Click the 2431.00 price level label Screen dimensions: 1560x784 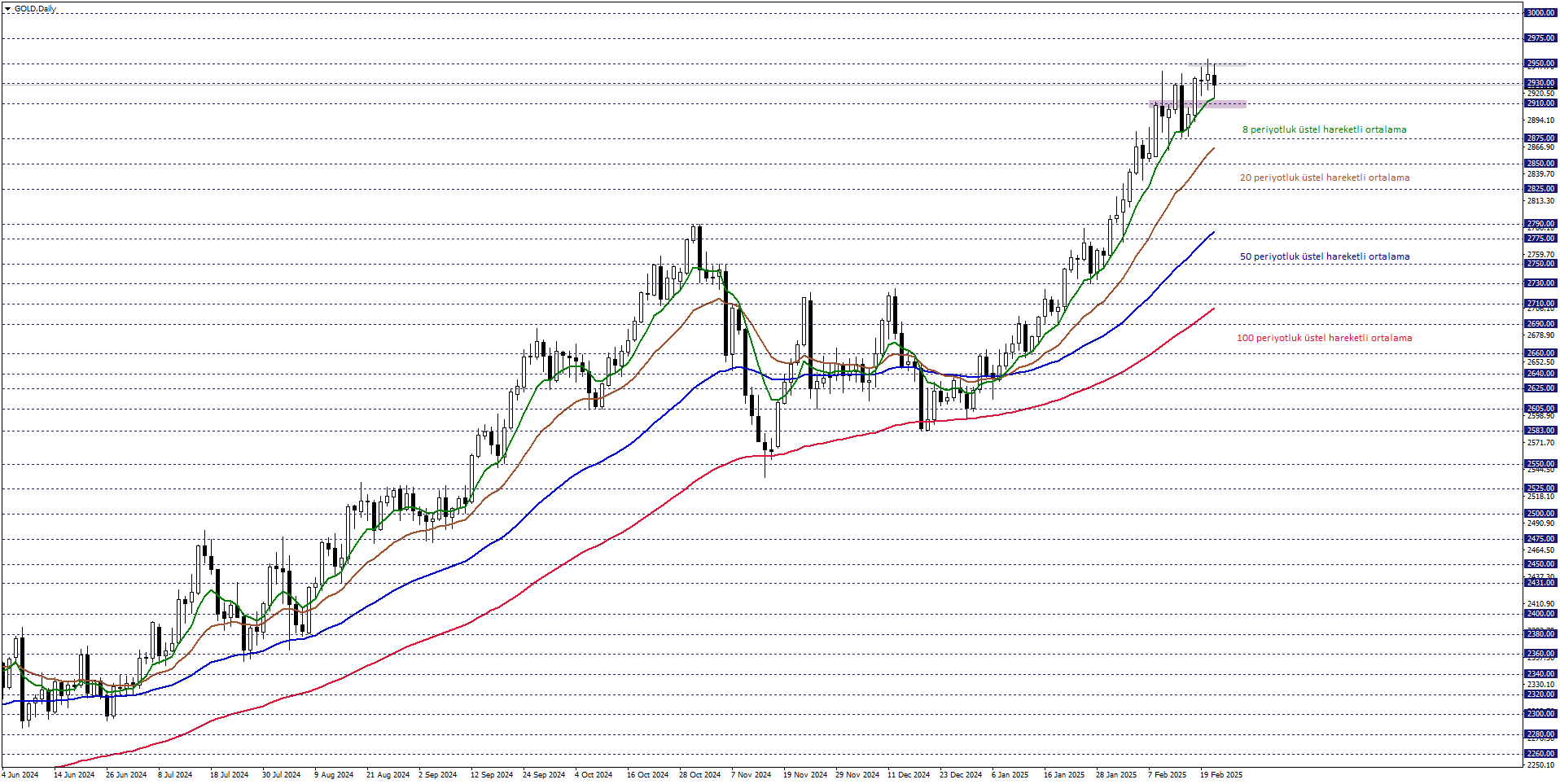(1540, 583)
